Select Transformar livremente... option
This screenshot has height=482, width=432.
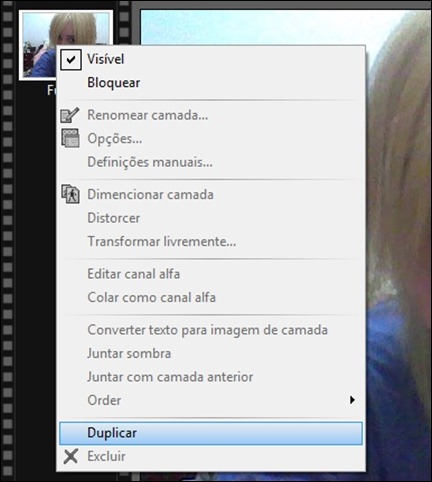pos(162,241)
